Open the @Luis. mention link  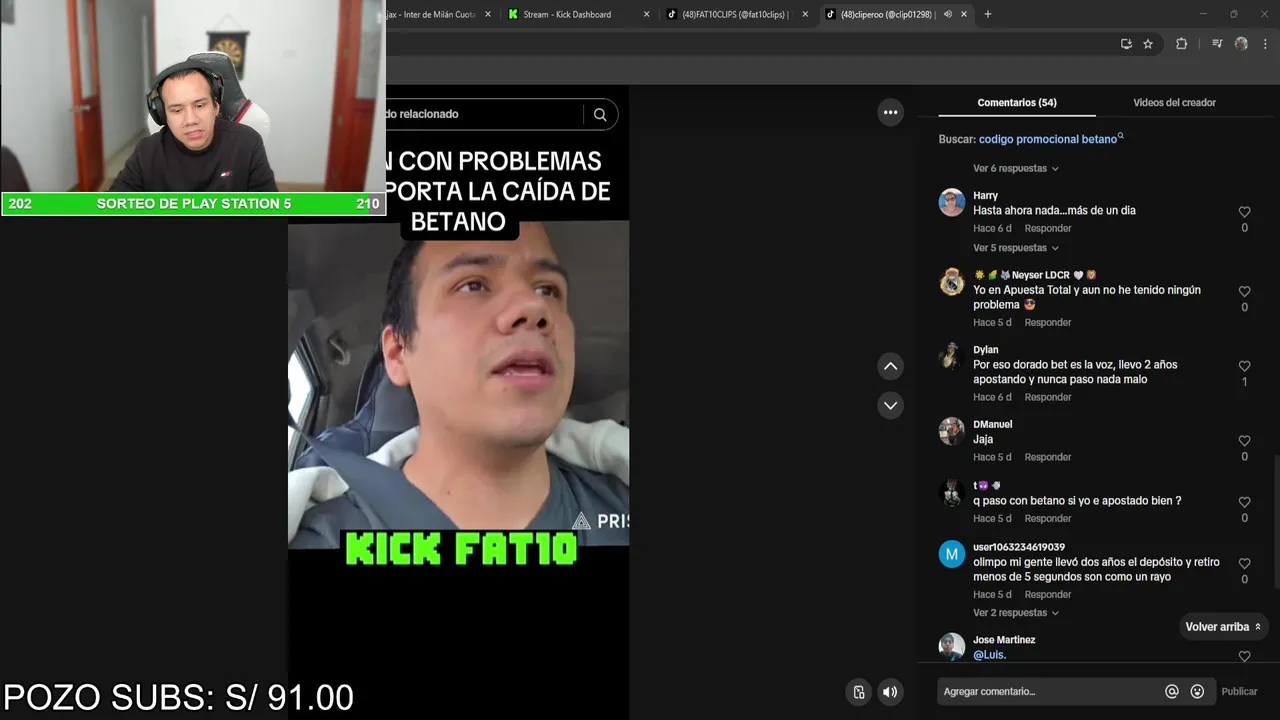(x=989, y=655)
